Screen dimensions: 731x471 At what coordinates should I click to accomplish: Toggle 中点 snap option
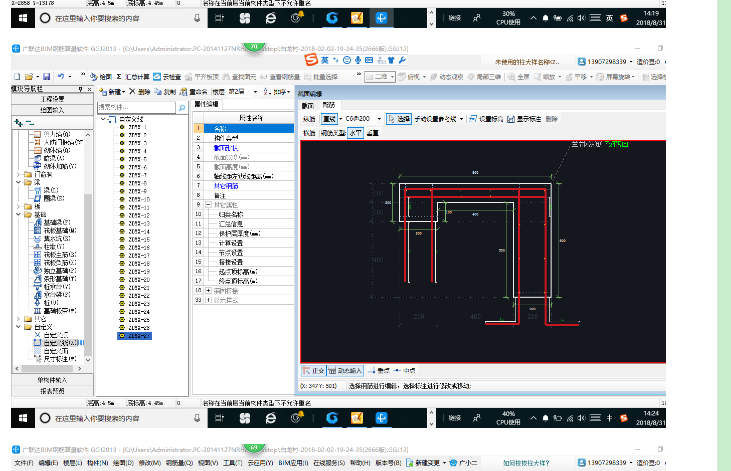tap(404, 371)
